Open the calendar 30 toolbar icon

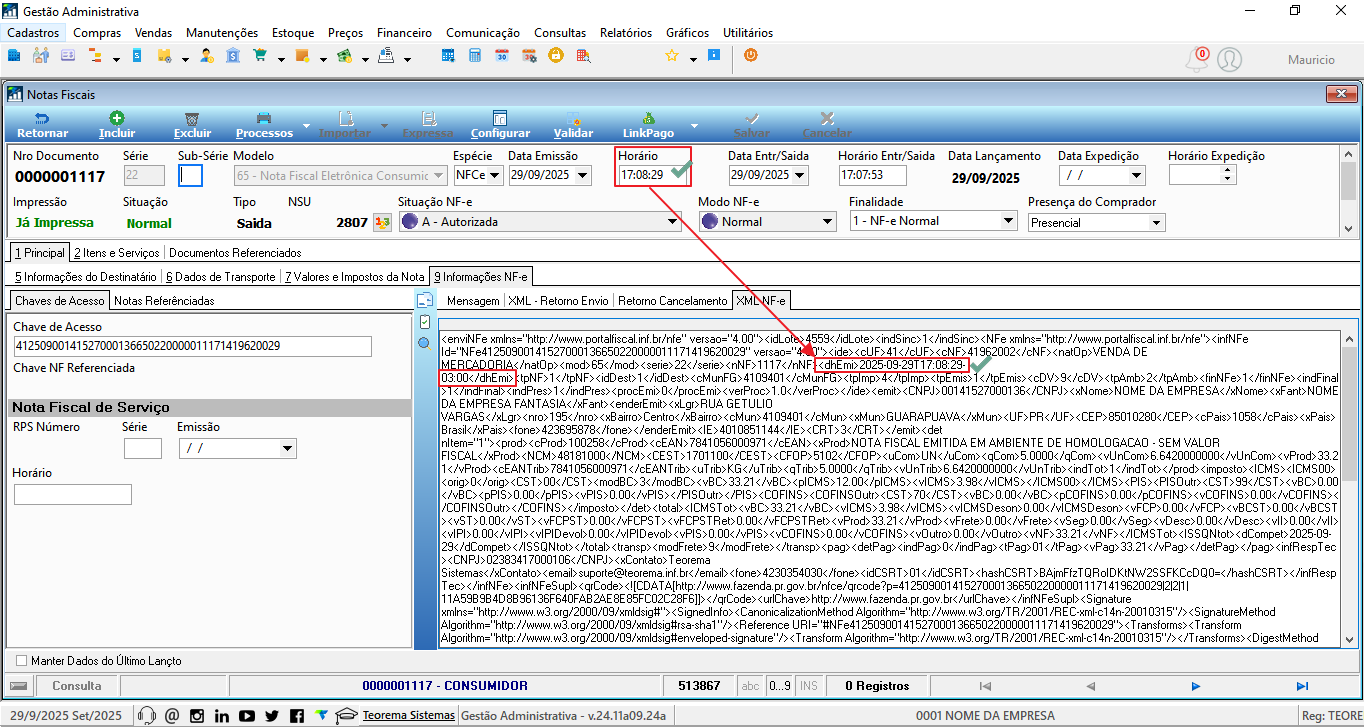coord(502,55)
